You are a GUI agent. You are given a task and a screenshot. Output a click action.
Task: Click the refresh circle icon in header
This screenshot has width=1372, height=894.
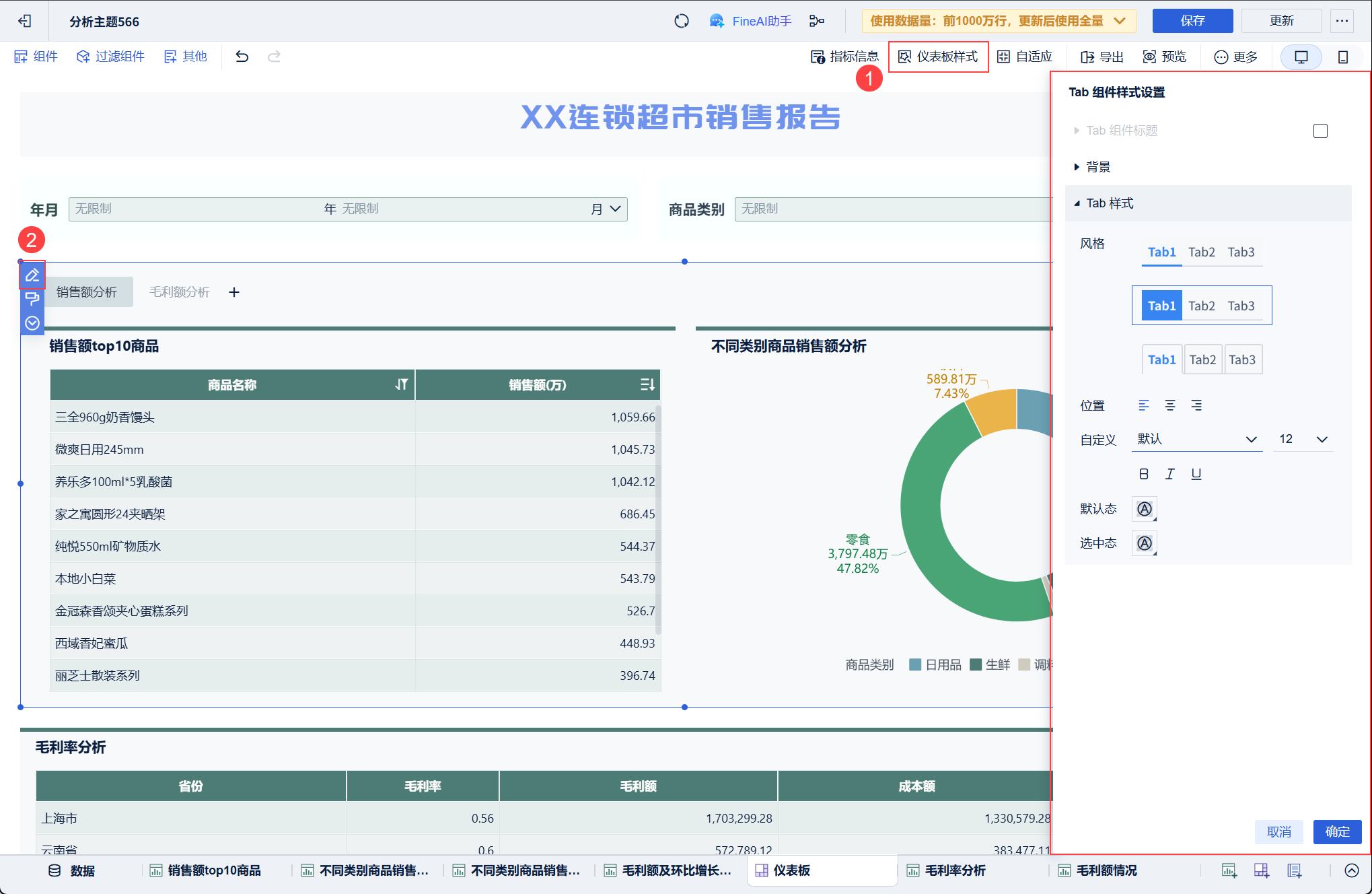tap(681, 21)
